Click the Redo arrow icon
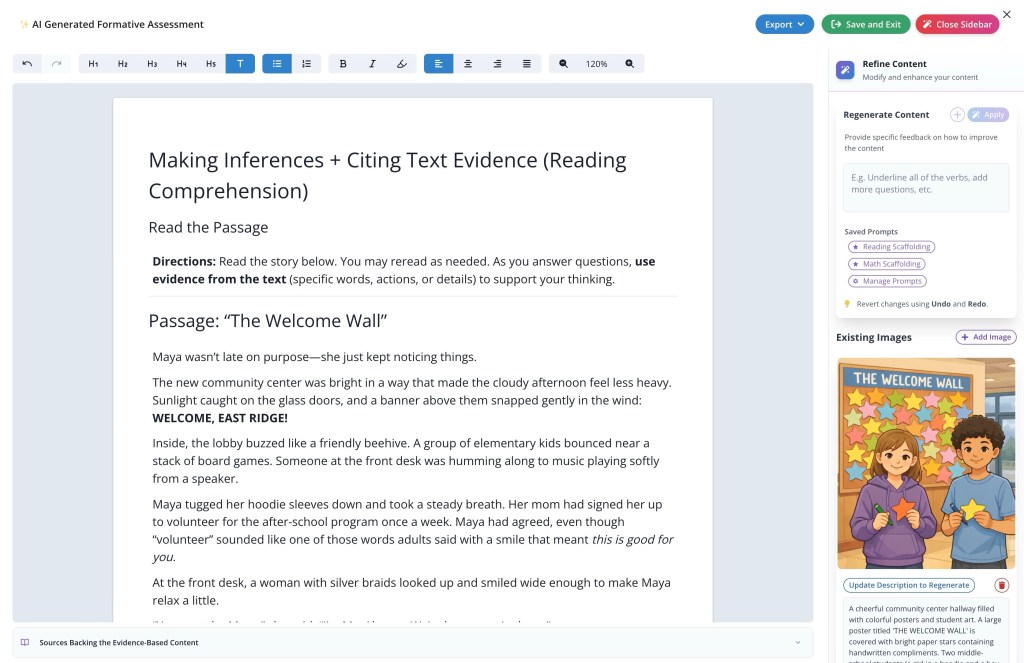The width and height of the screenshot is (1024, 663). coord(57,63)
